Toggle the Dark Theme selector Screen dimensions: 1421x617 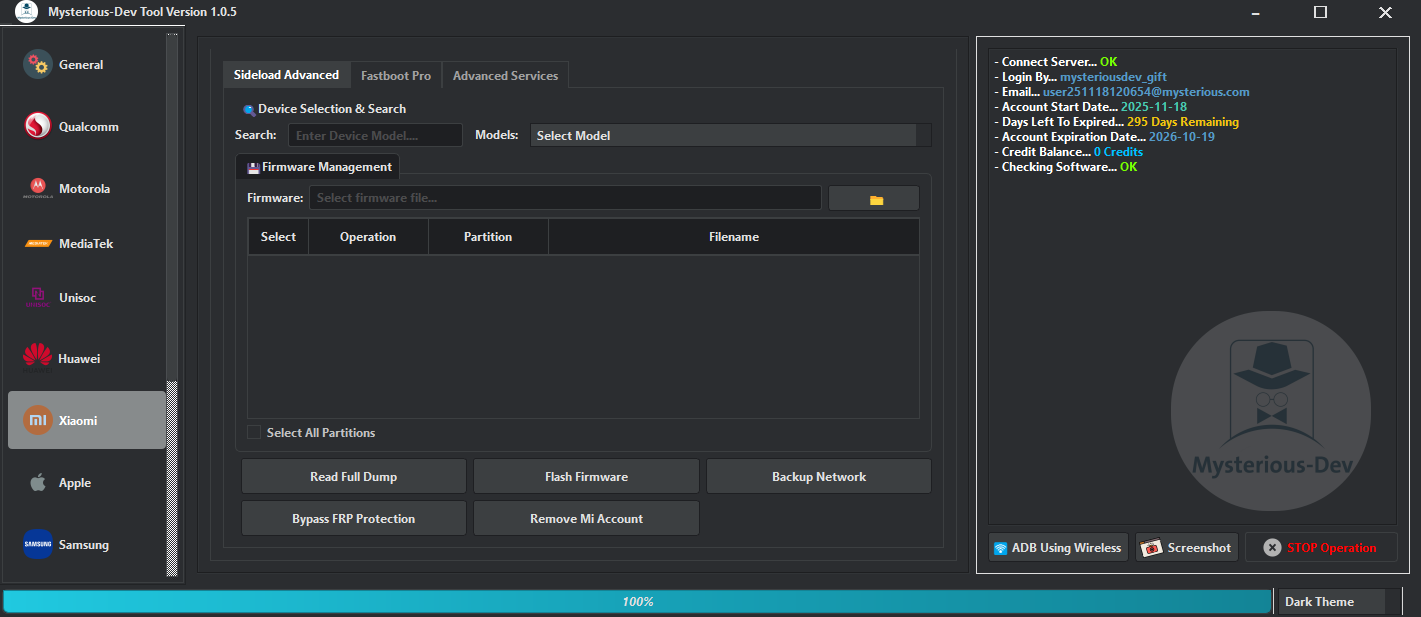point(1331,601)
